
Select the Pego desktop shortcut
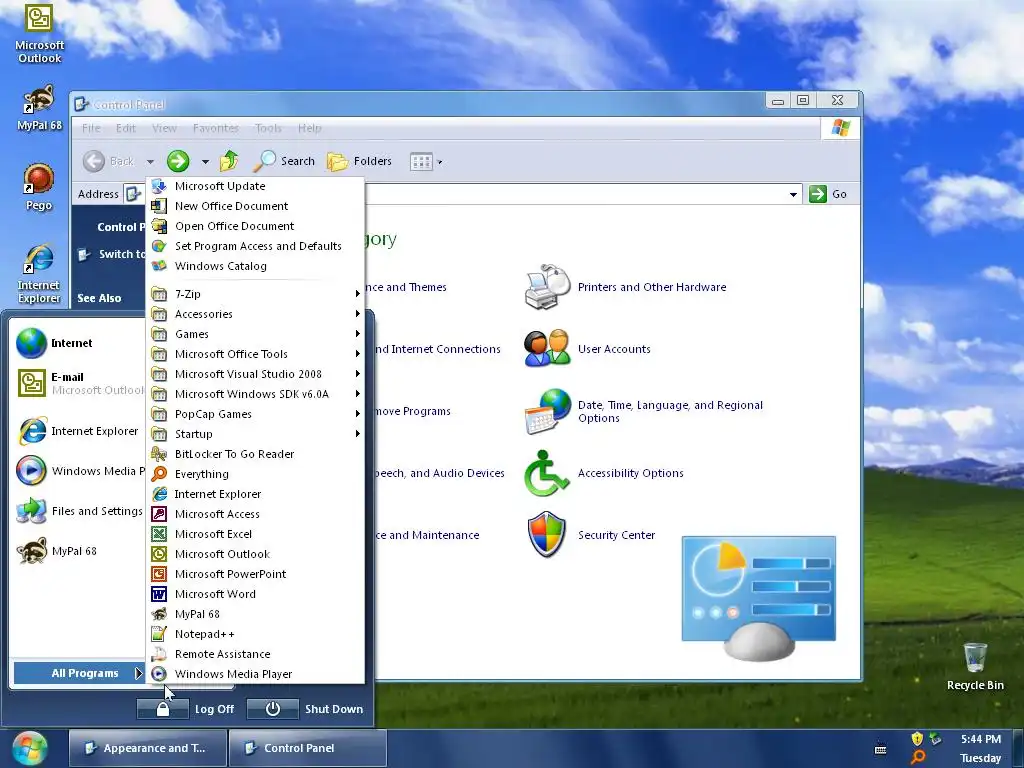[x=39, y=187]
